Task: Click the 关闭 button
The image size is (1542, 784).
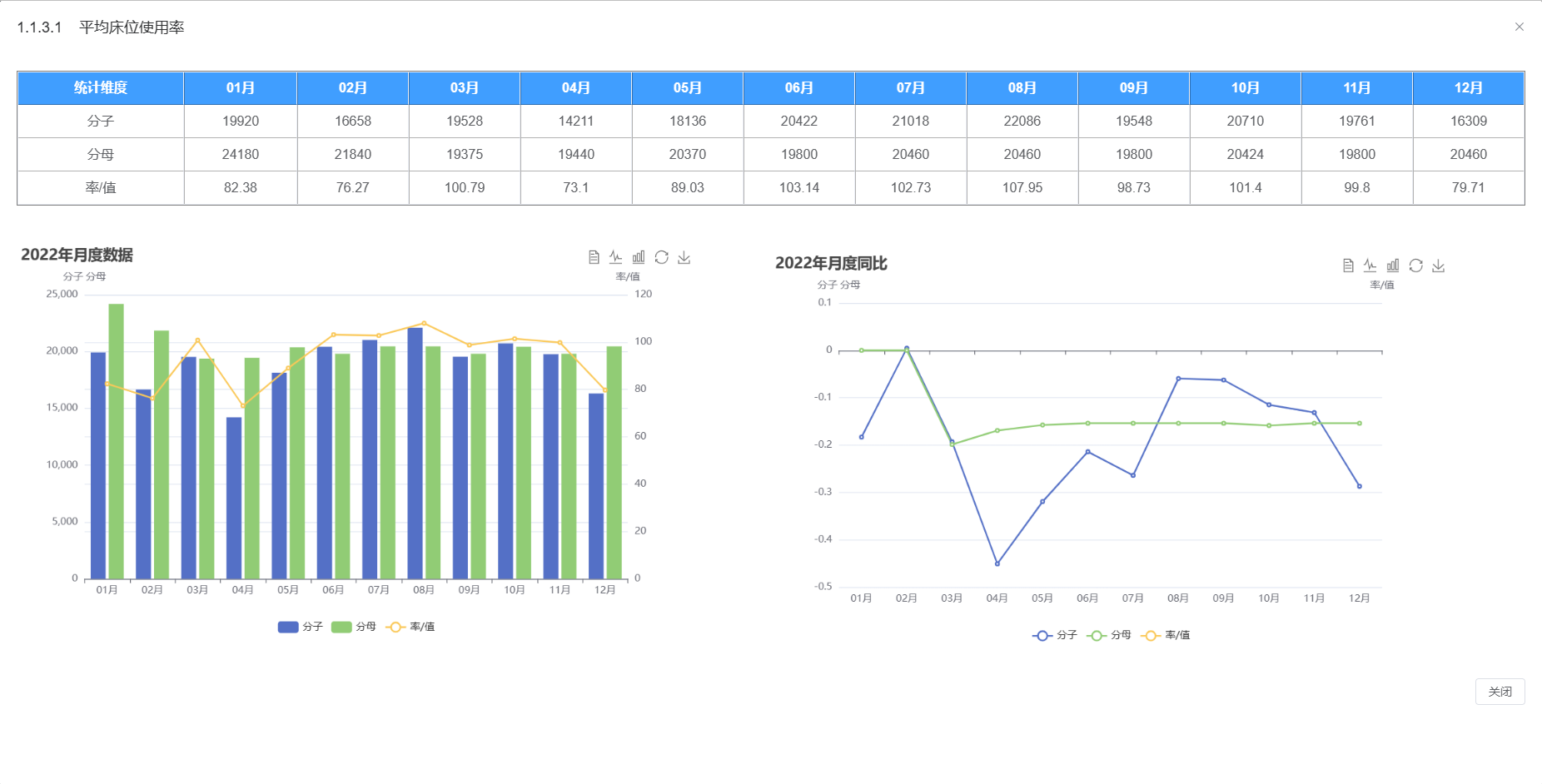Action: (1500, 692)
